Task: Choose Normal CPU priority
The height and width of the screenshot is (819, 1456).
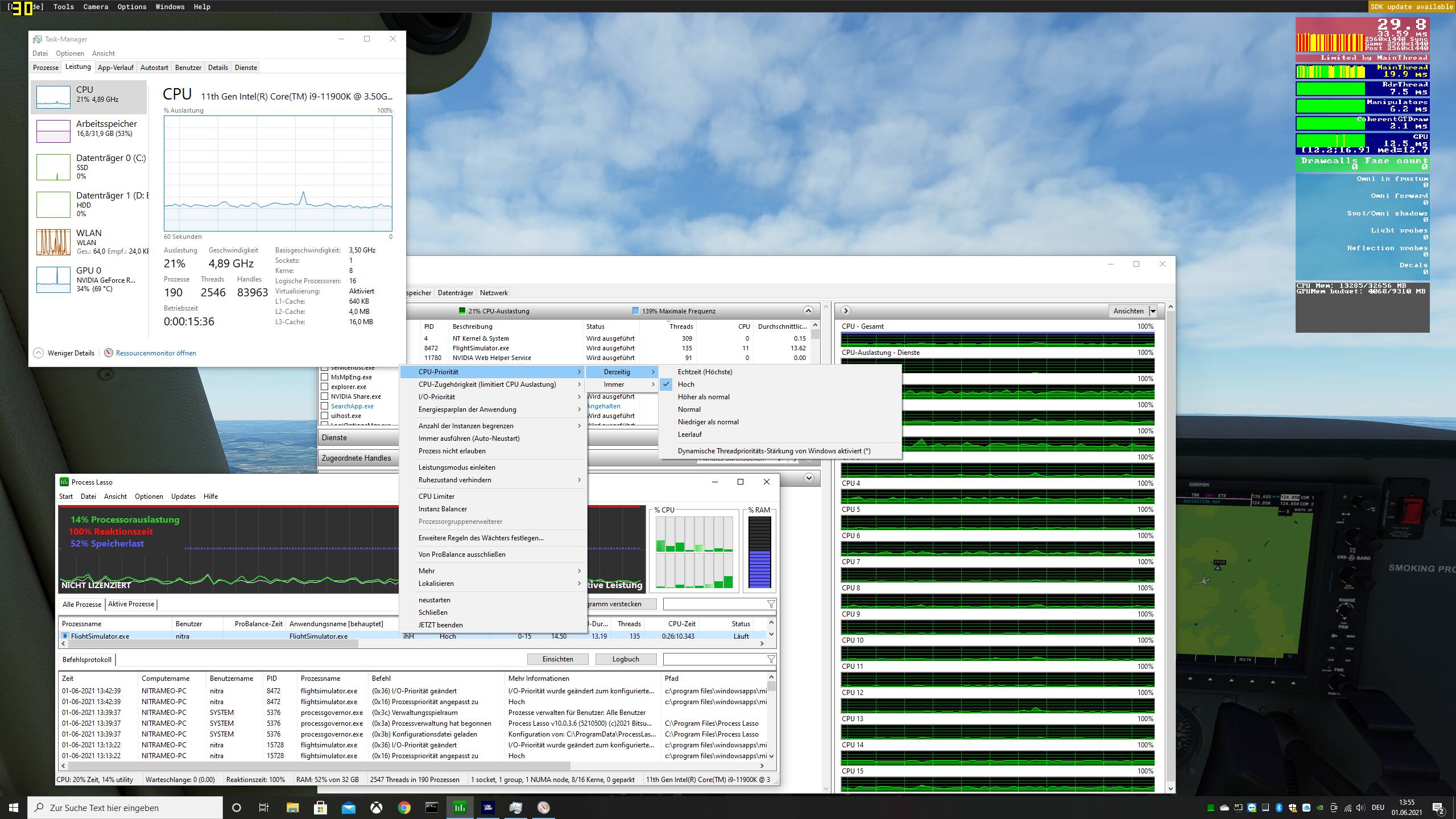Action: [x=780, y=409]
